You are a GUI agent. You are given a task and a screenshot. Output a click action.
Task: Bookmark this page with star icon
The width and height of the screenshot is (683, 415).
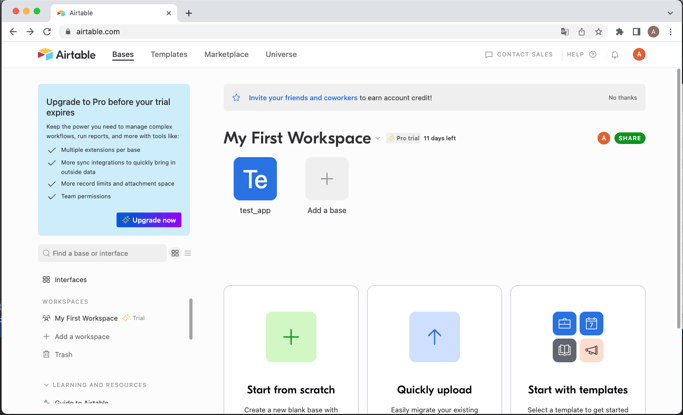click(x=598, y=31)
